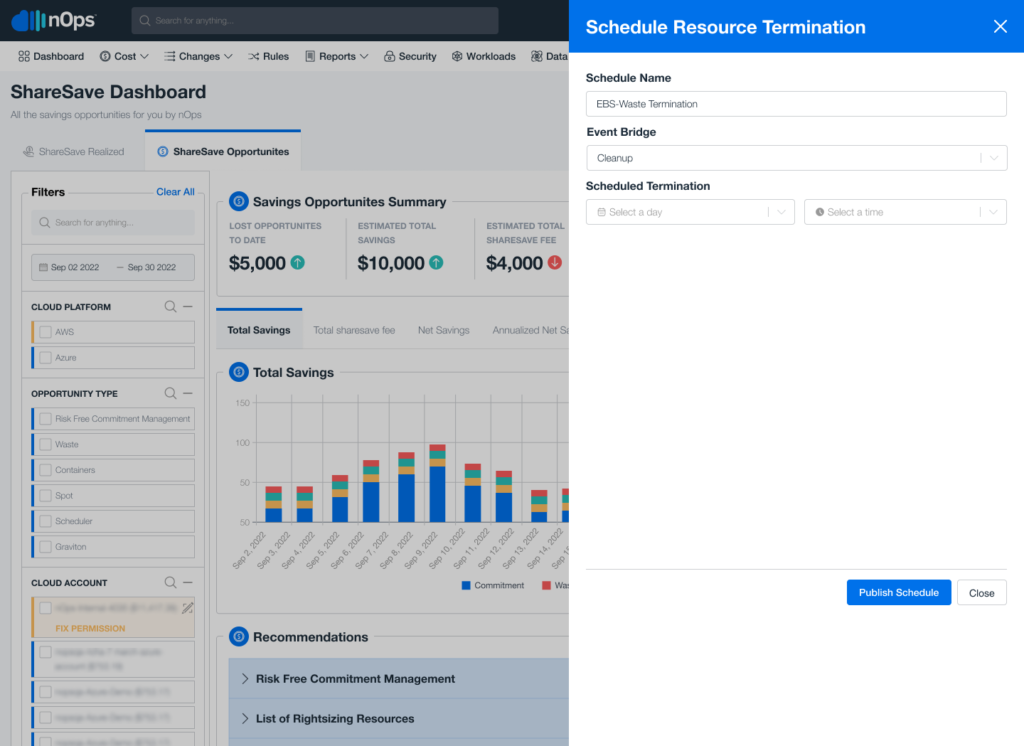The height and width of the screenshot is (746, 1024).
Task: Click the Reports document icon
Action: 310,56
